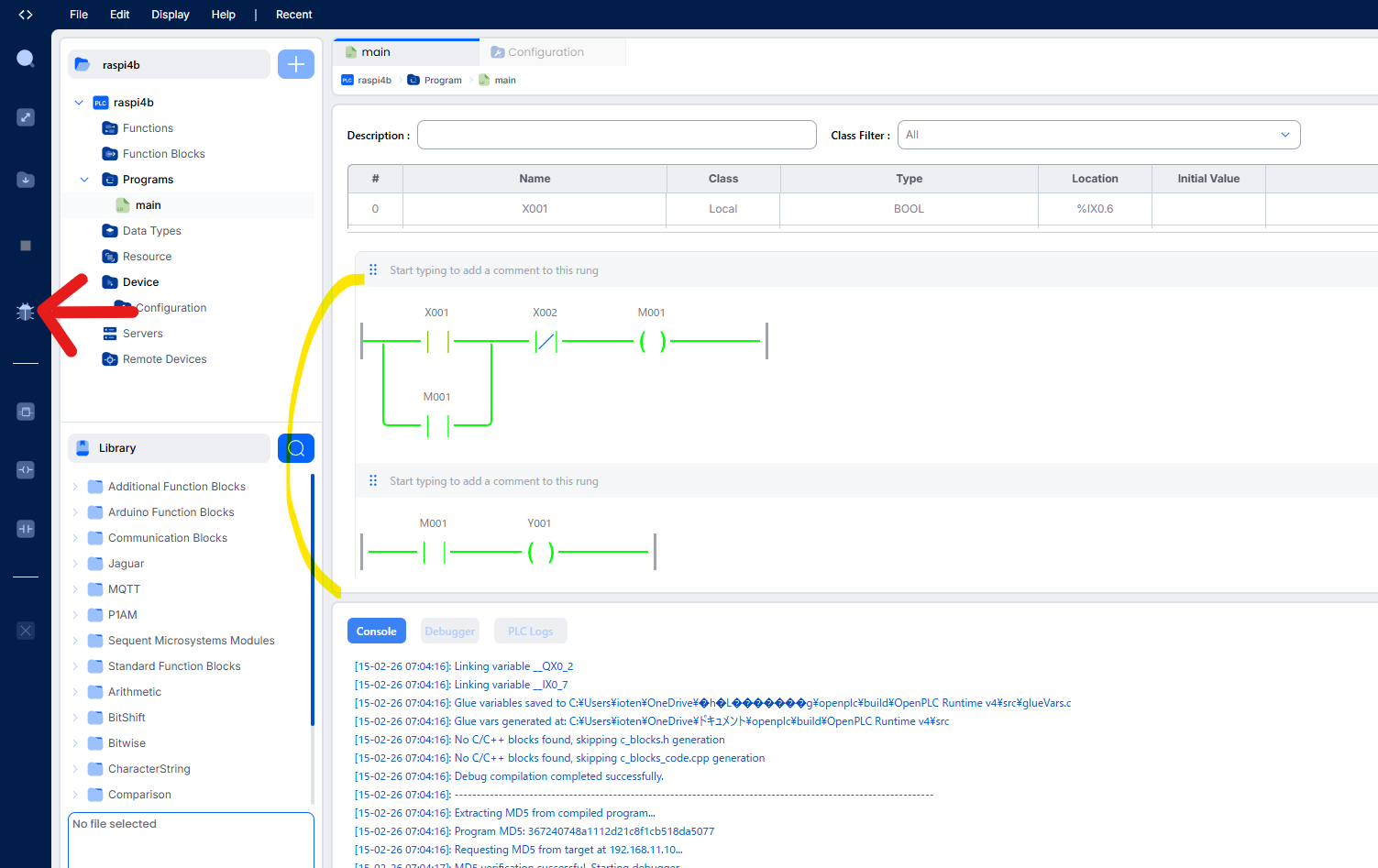Click the search magnifier icon in sidebar
The width and height of the screenshot is (1378, 868).
tap(26, 59)
